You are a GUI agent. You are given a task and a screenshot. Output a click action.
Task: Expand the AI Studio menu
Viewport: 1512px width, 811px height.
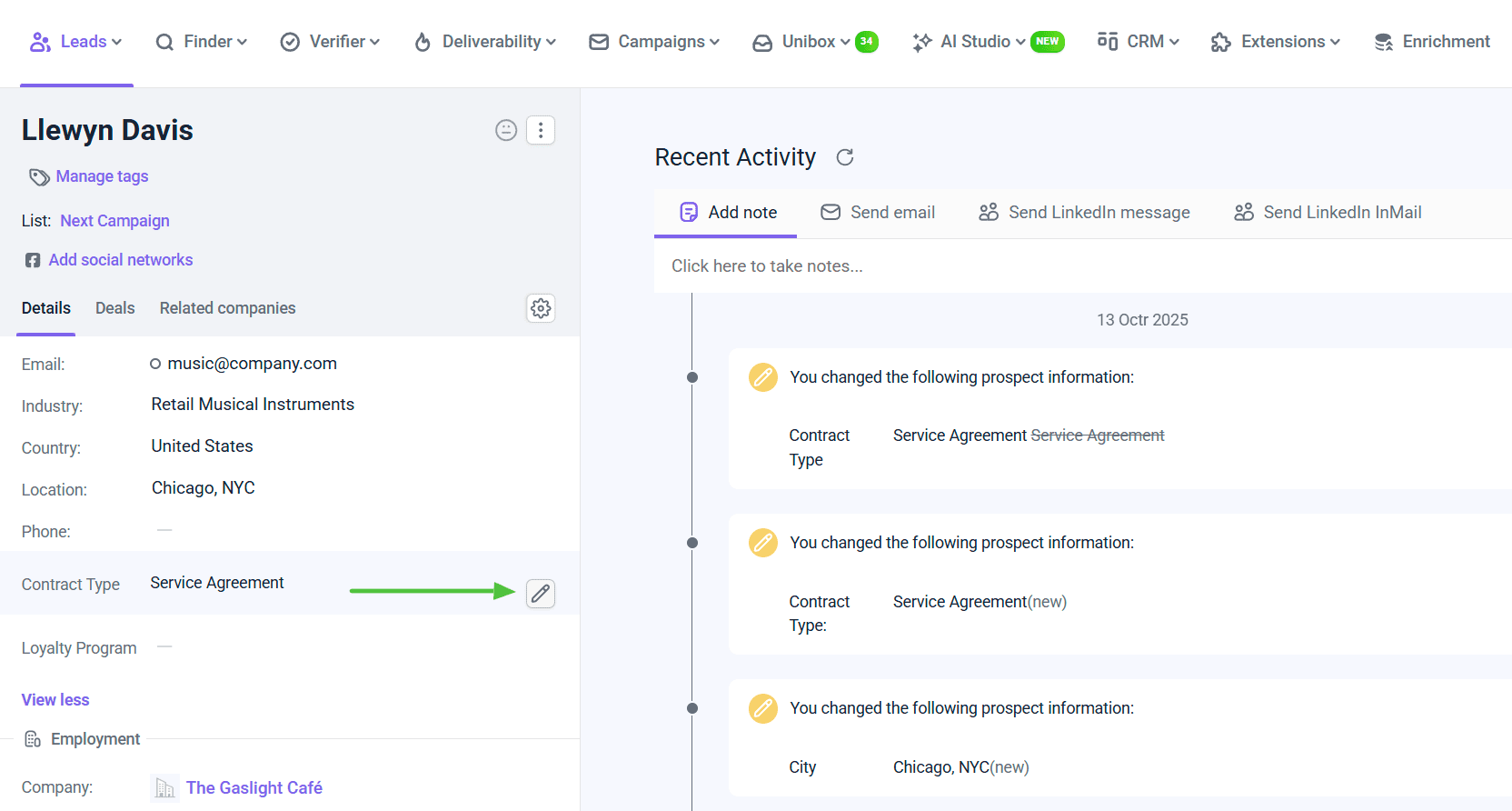pos(970,42)
